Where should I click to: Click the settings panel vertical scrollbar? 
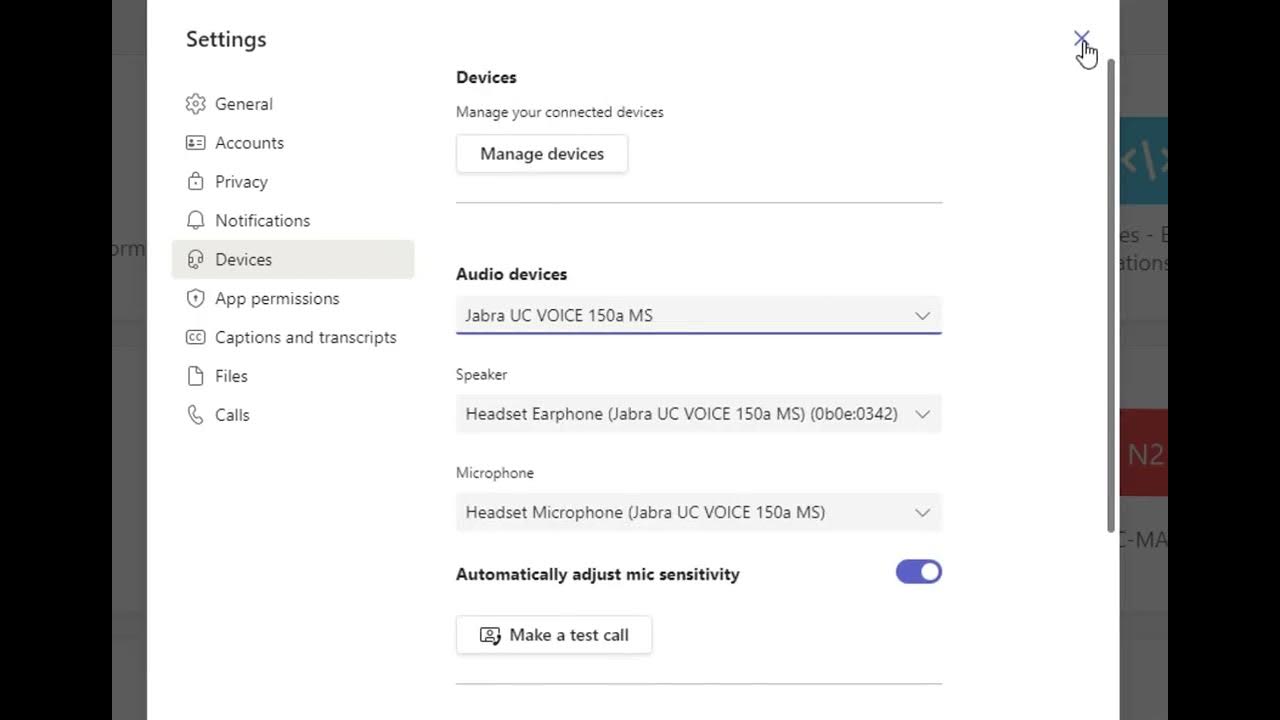point(1110,300)
